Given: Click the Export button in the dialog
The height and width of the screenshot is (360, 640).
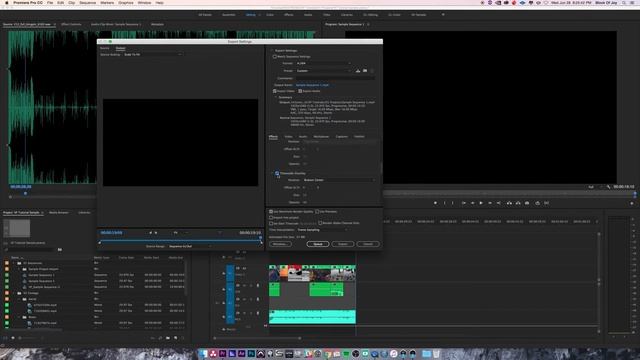Looking at the screenshot, I should point(343,244).
